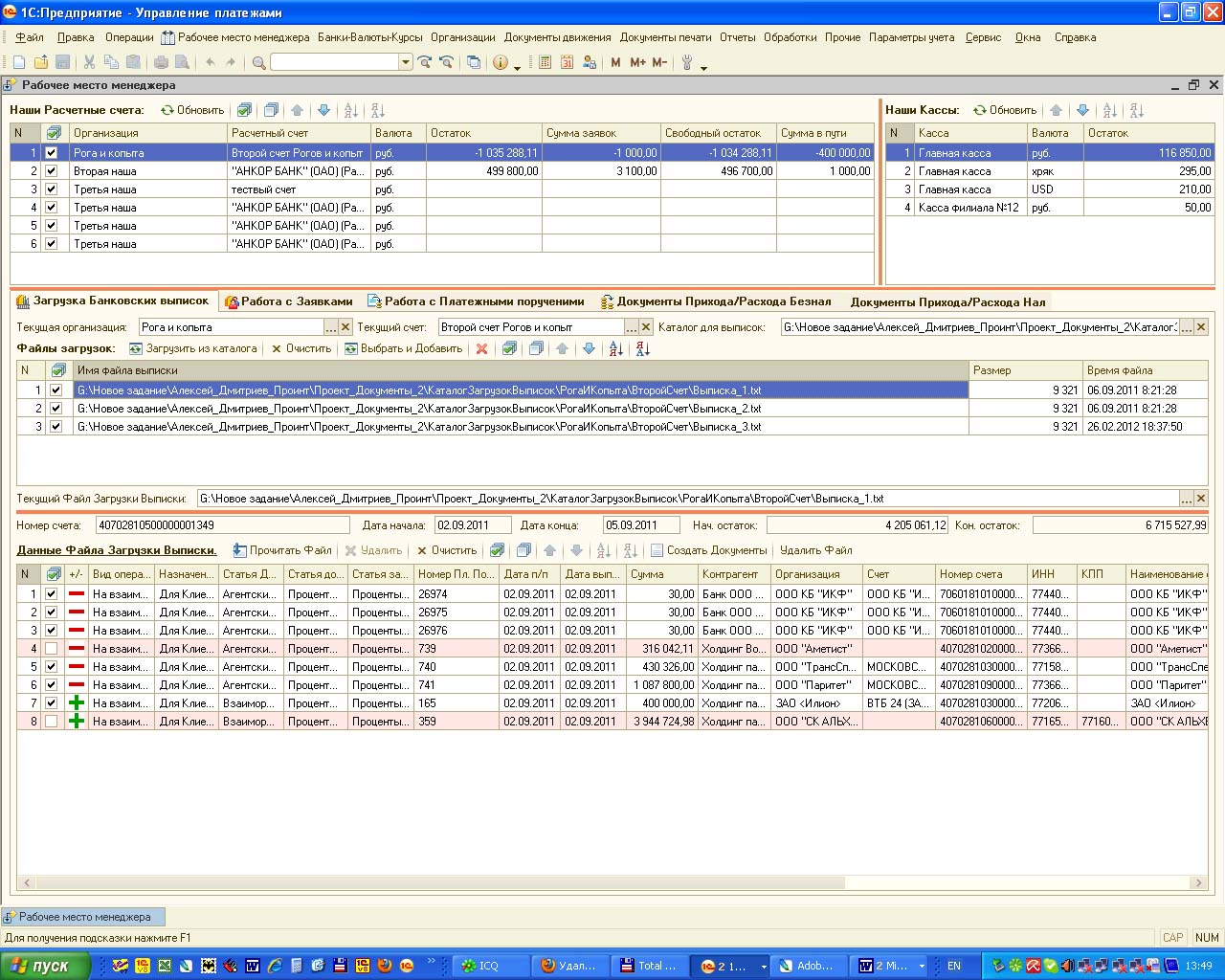Open the Операции menu
This screenshot has height=980, width=1225.
[129, 37]
